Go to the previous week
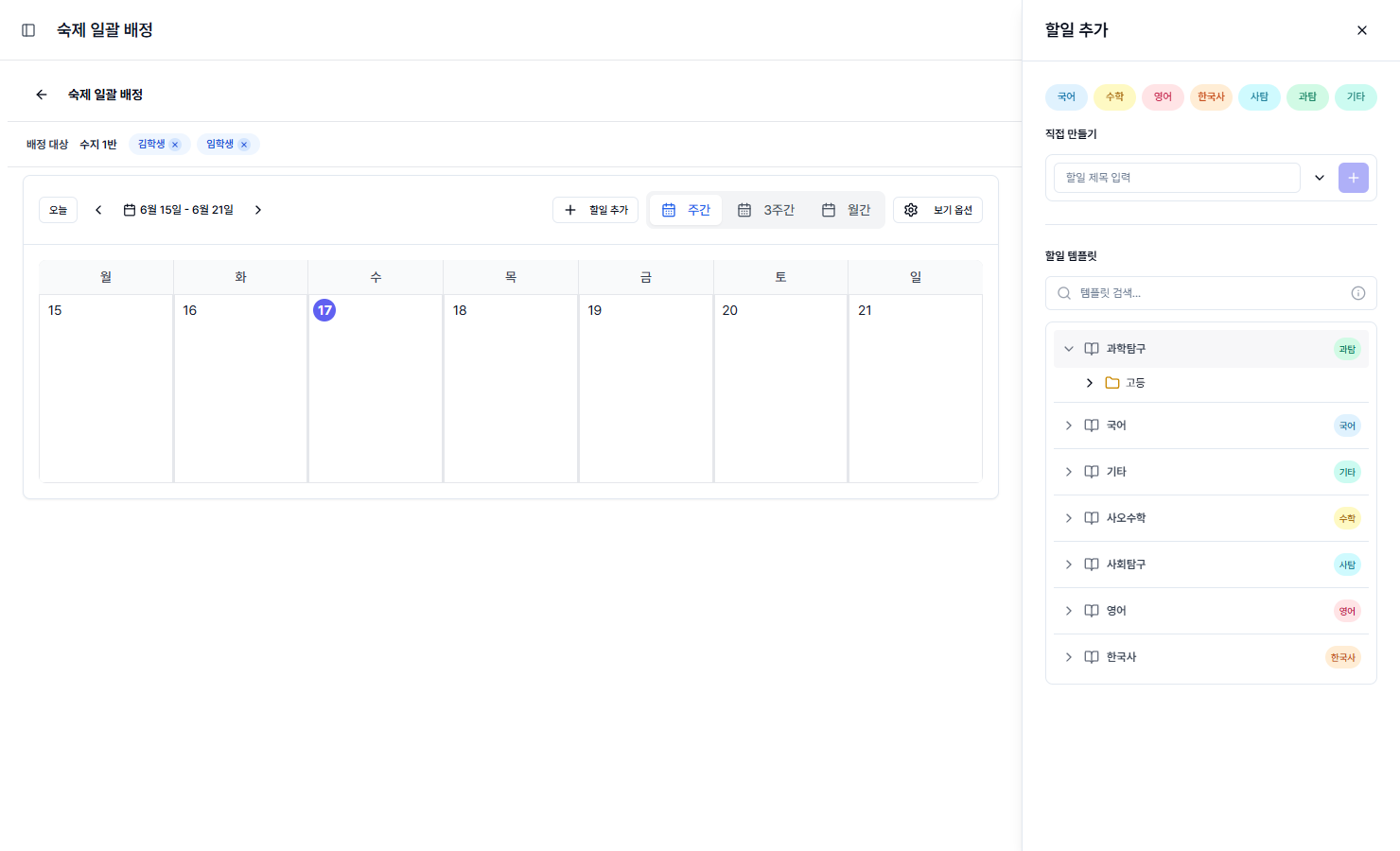This screenshot has height=851, width=1400. click(x=98, y=210)
